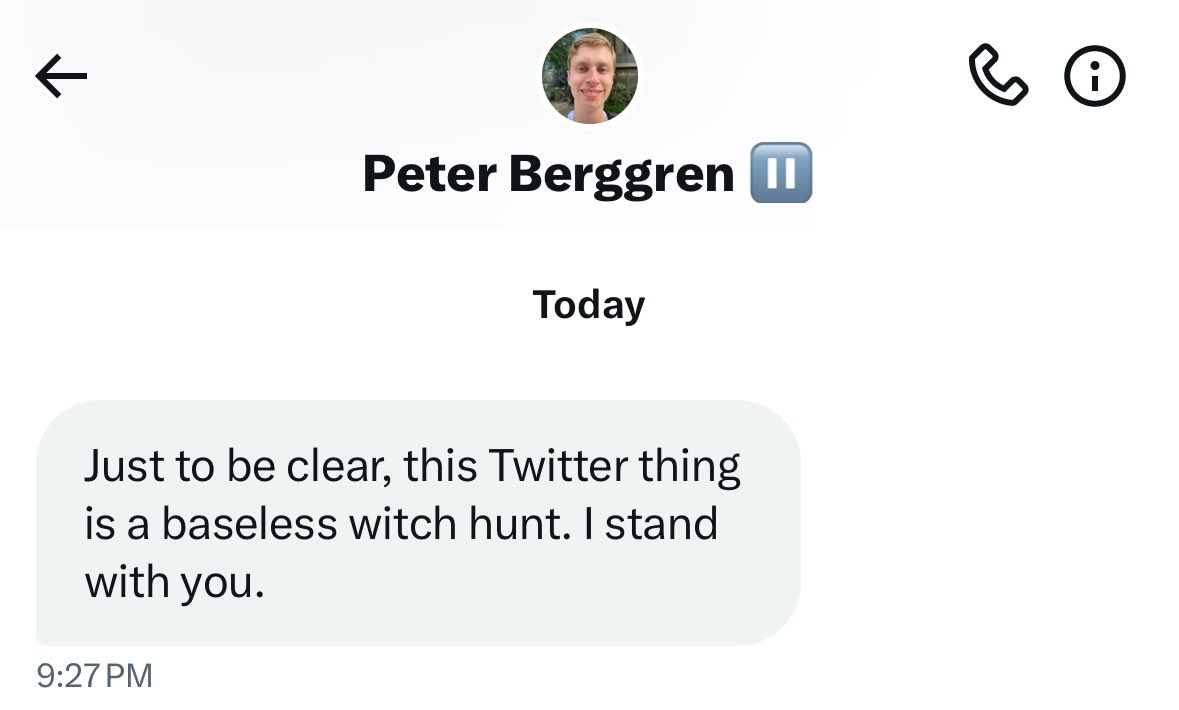
Task: Open Peter Berggren's profile photo
Action: pyautogui.click(x=590, y=75)
